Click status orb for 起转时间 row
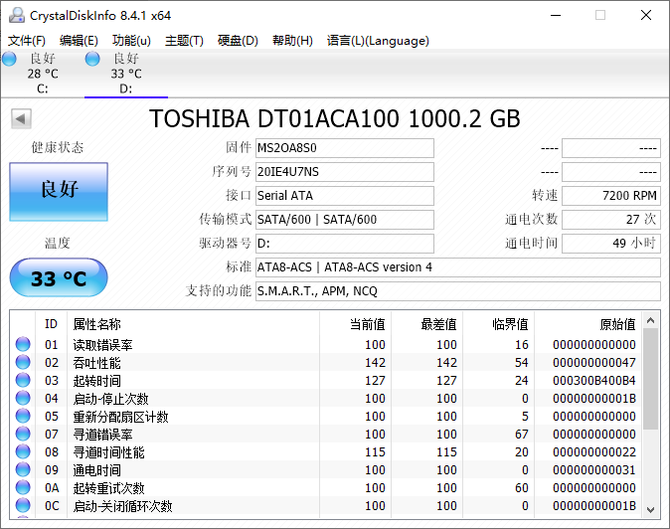 [23, 381]
